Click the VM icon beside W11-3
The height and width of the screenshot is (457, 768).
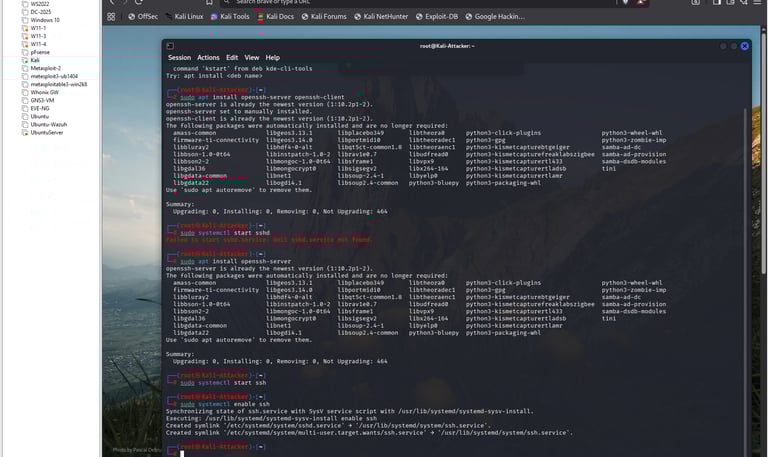point(25,36)
